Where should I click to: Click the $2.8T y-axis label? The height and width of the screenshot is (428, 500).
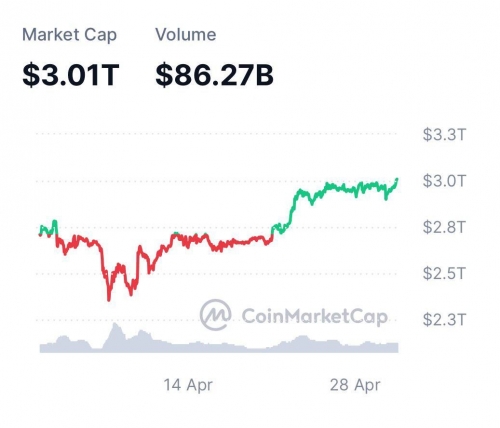[444, 227]
